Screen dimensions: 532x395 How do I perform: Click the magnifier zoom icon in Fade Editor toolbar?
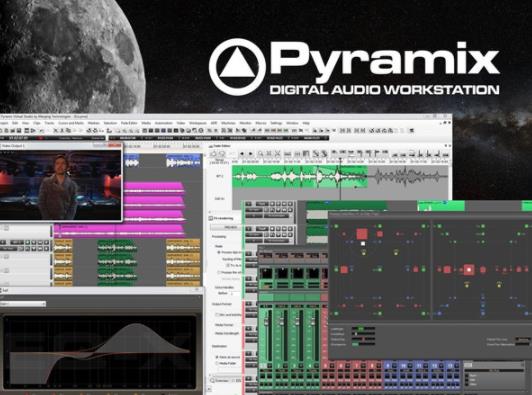coord(260,154)
